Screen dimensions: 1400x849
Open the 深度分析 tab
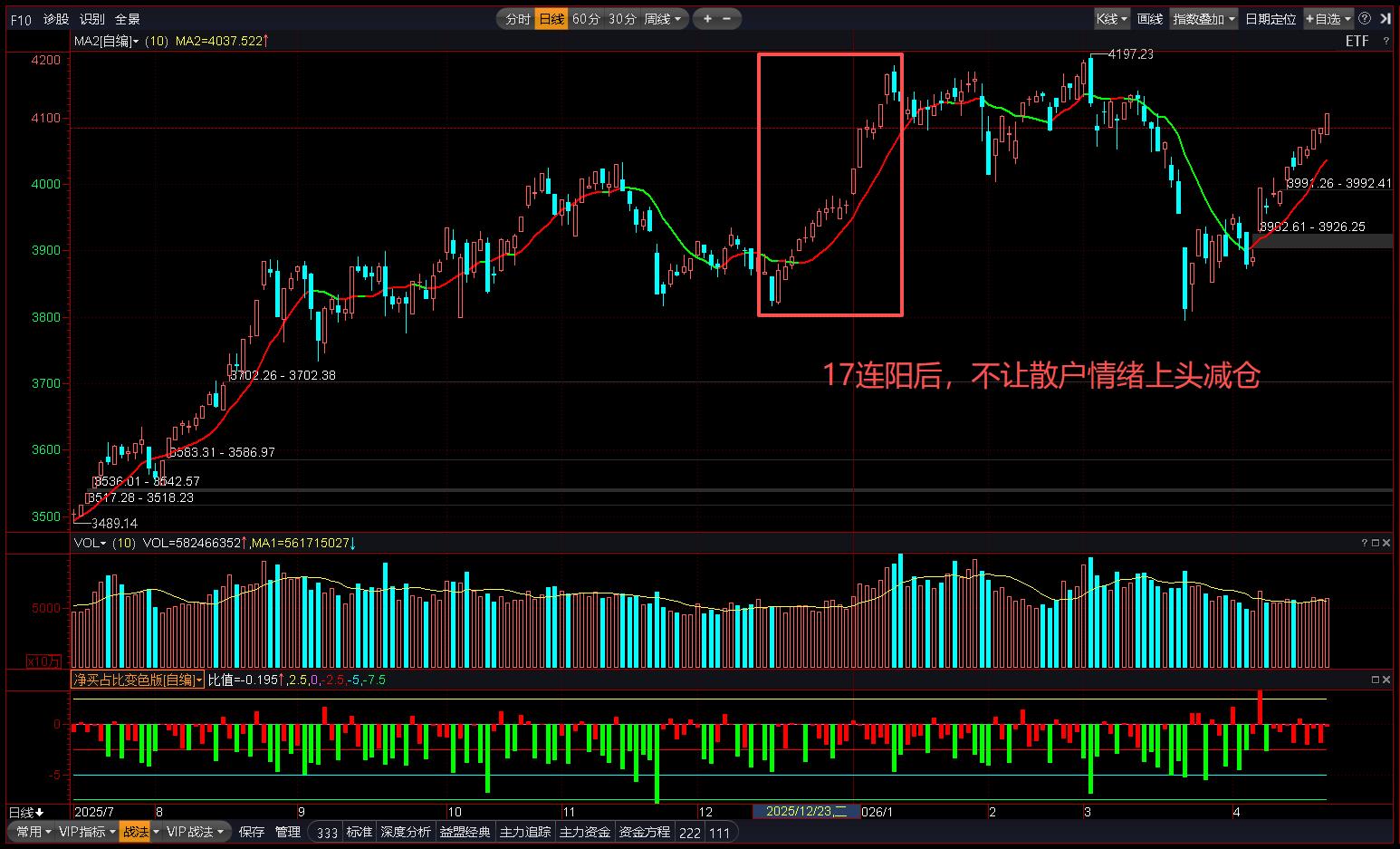pyautogui.click(x=406, y=832)
